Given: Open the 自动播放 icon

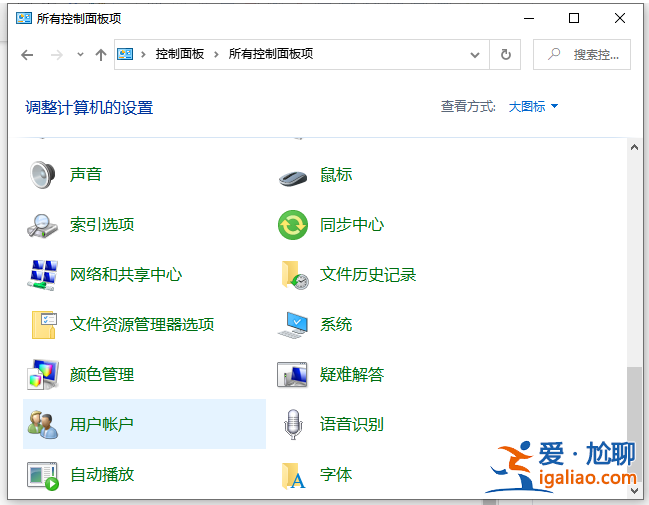Looking at the screenshot, I should coord(43,476).
